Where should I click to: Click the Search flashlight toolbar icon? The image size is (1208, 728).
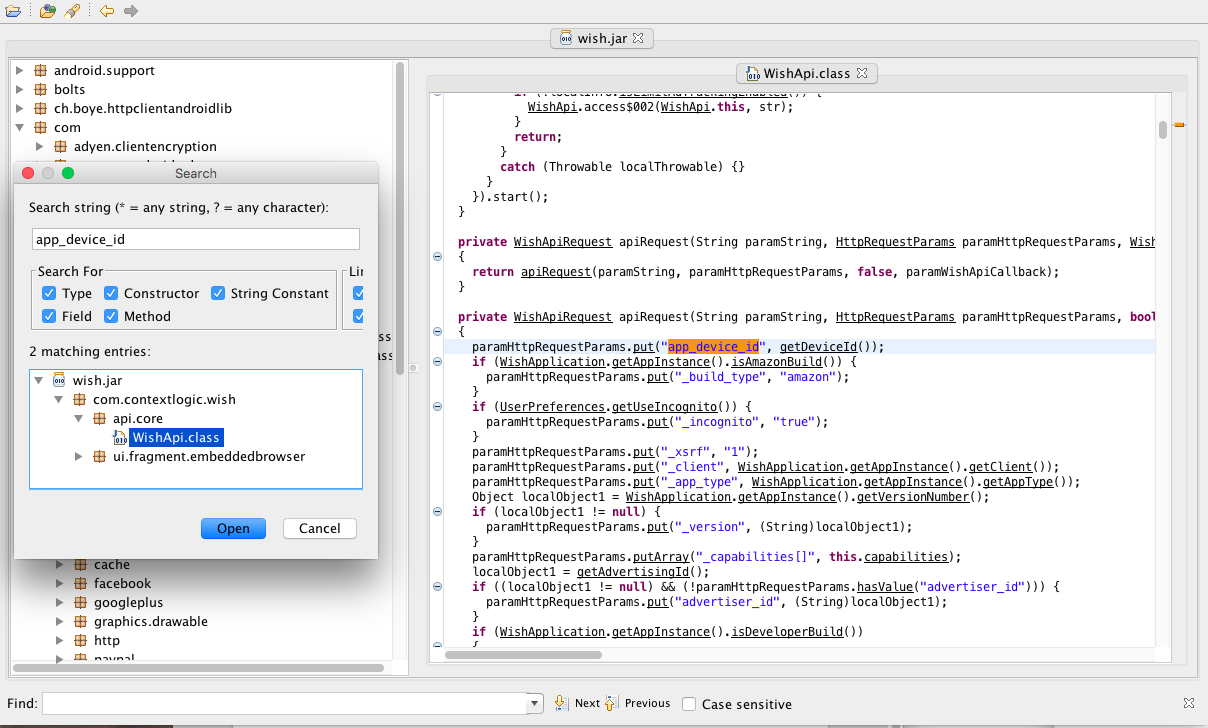71,11
